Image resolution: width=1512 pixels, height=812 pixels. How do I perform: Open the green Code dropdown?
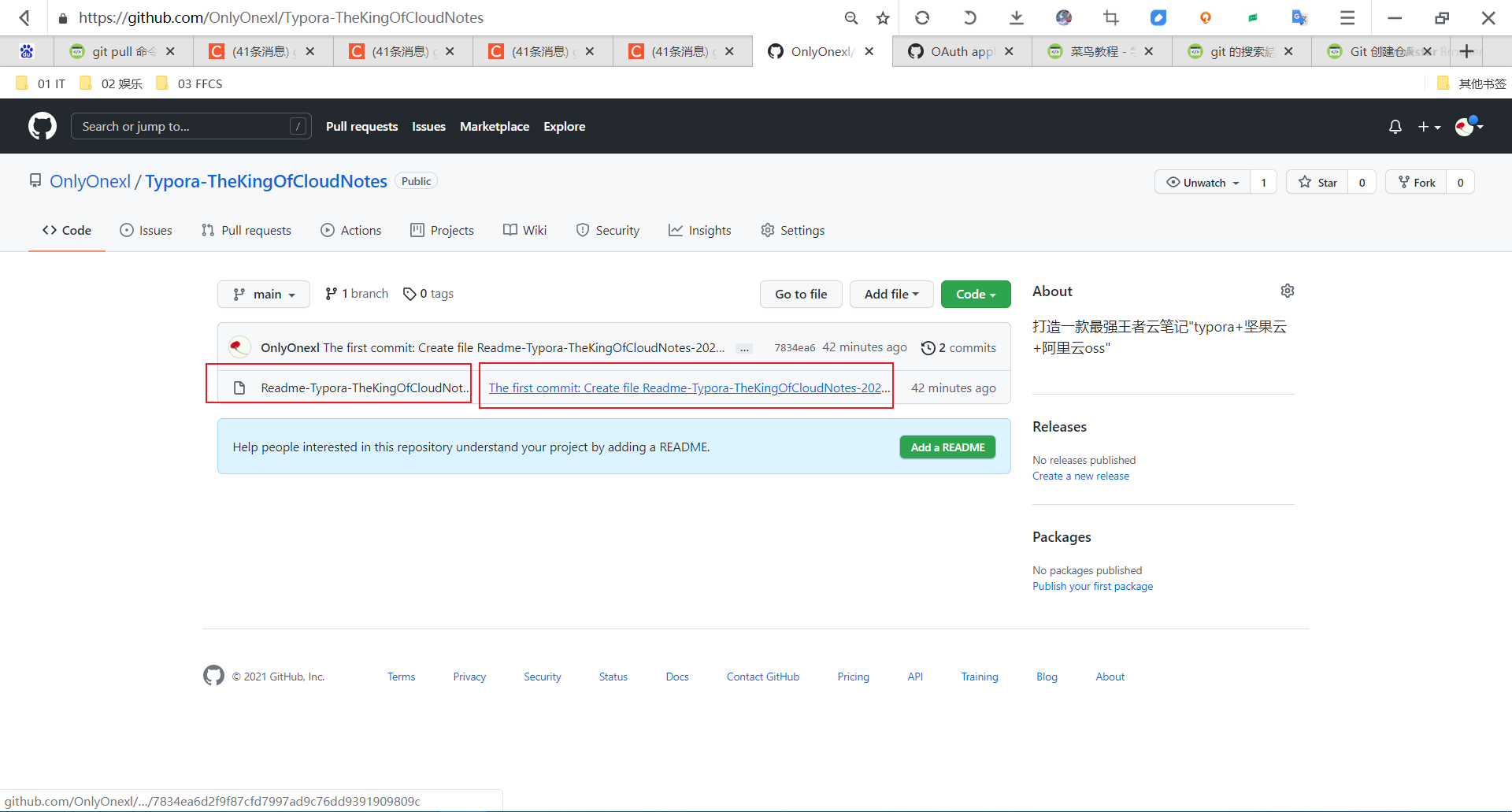coord(976,294)
